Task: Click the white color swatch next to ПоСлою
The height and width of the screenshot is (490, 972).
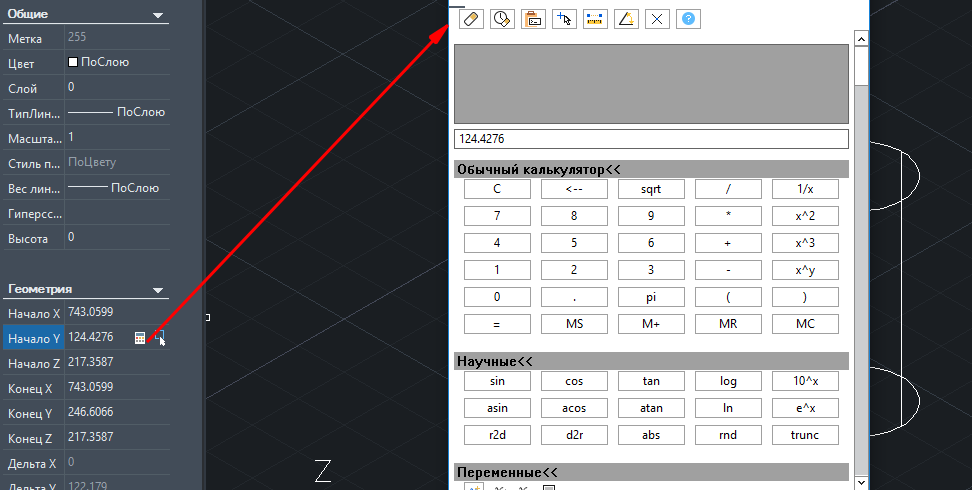Action: tap(73, 62)
